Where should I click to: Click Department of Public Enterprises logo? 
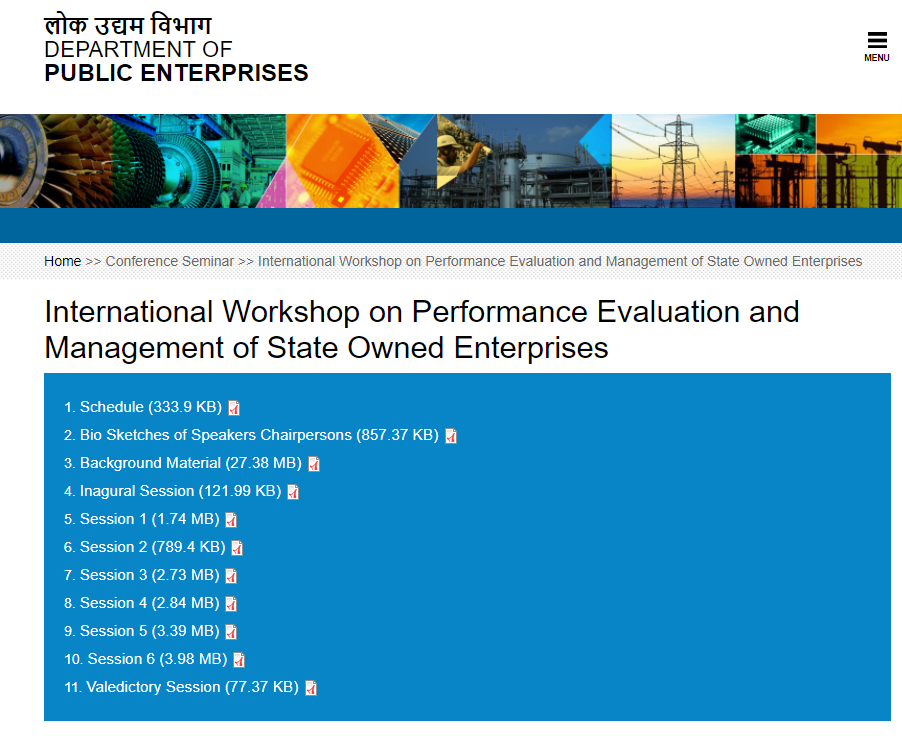176,49
